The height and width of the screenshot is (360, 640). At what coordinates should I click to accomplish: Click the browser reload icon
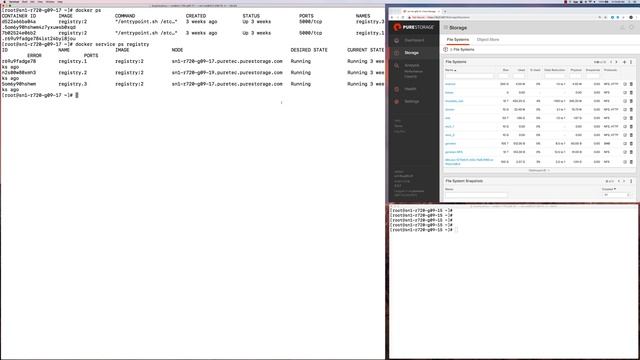point(402,17)
